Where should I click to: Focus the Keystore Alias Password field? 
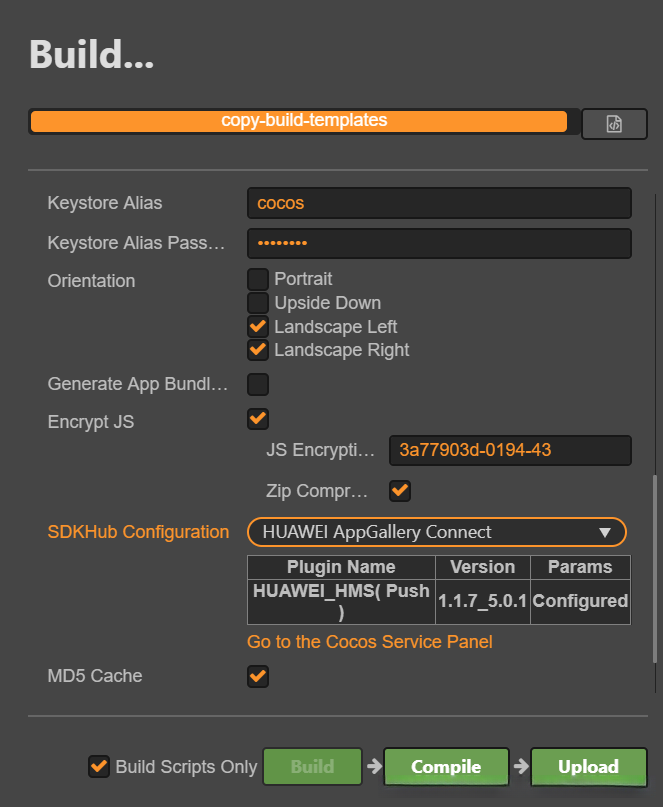pos(439,243)
